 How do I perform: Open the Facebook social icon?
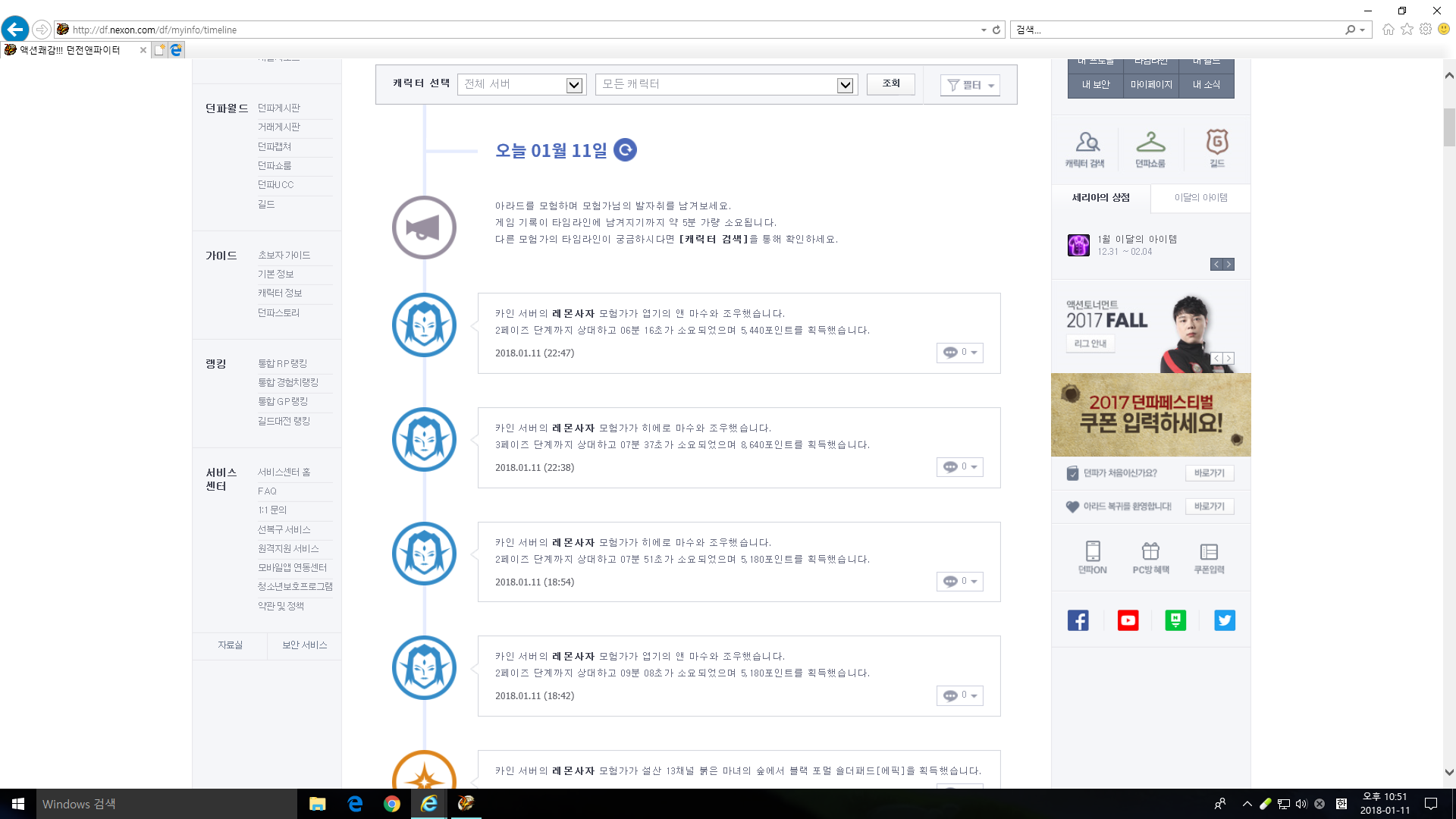coord(1078,620)
